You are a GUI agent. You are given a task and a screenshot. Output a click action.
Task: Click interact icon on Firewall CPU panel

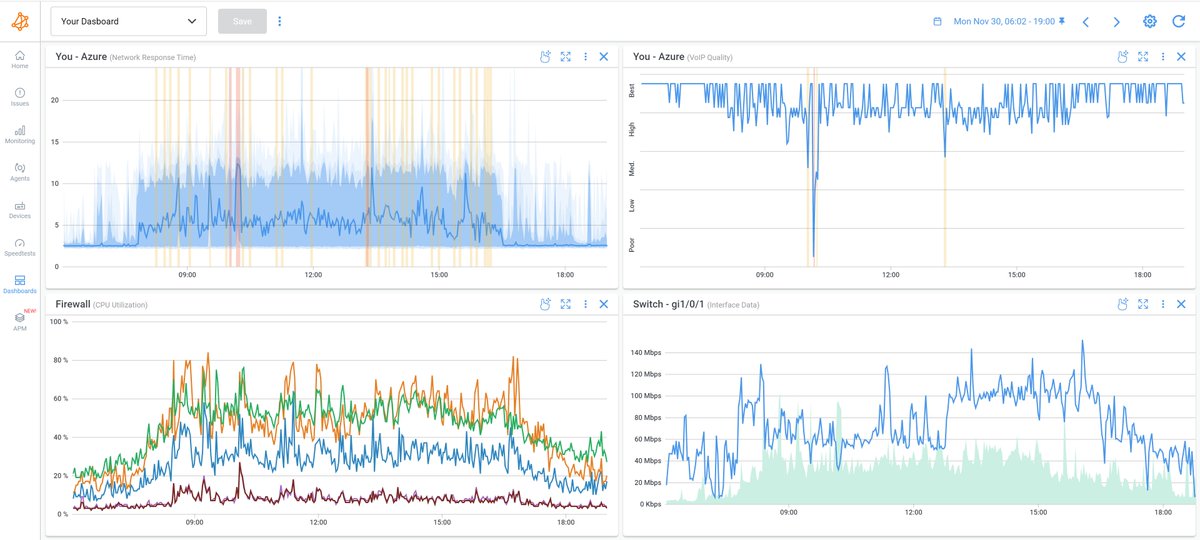click(545, 304)
